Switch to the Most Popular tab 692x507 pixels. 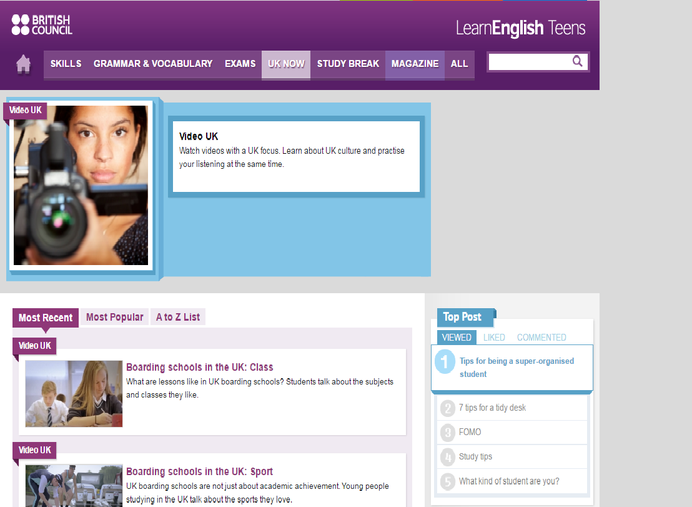115,317
